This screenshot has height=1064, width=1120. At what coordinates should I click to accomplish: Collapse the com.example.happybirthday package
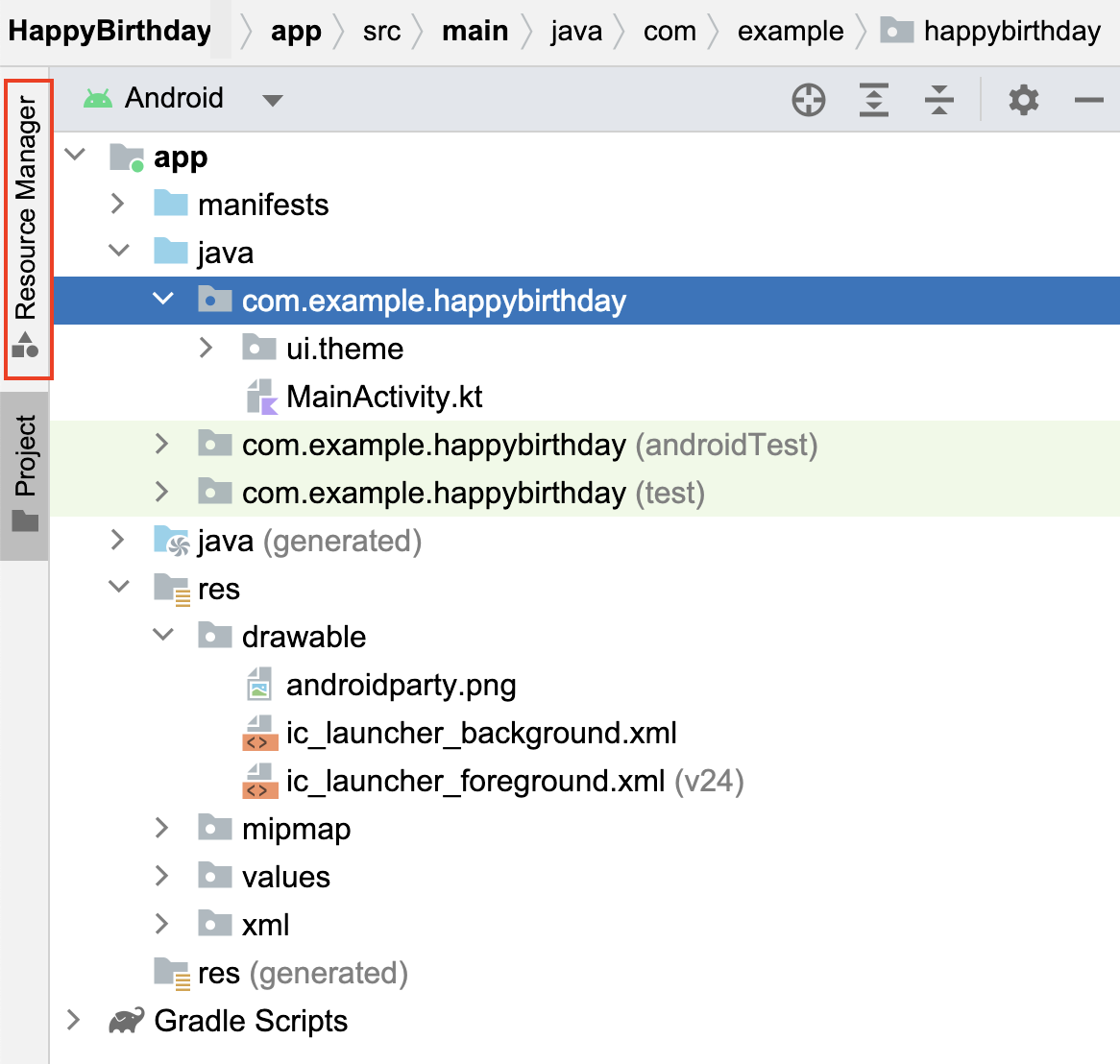161,300
